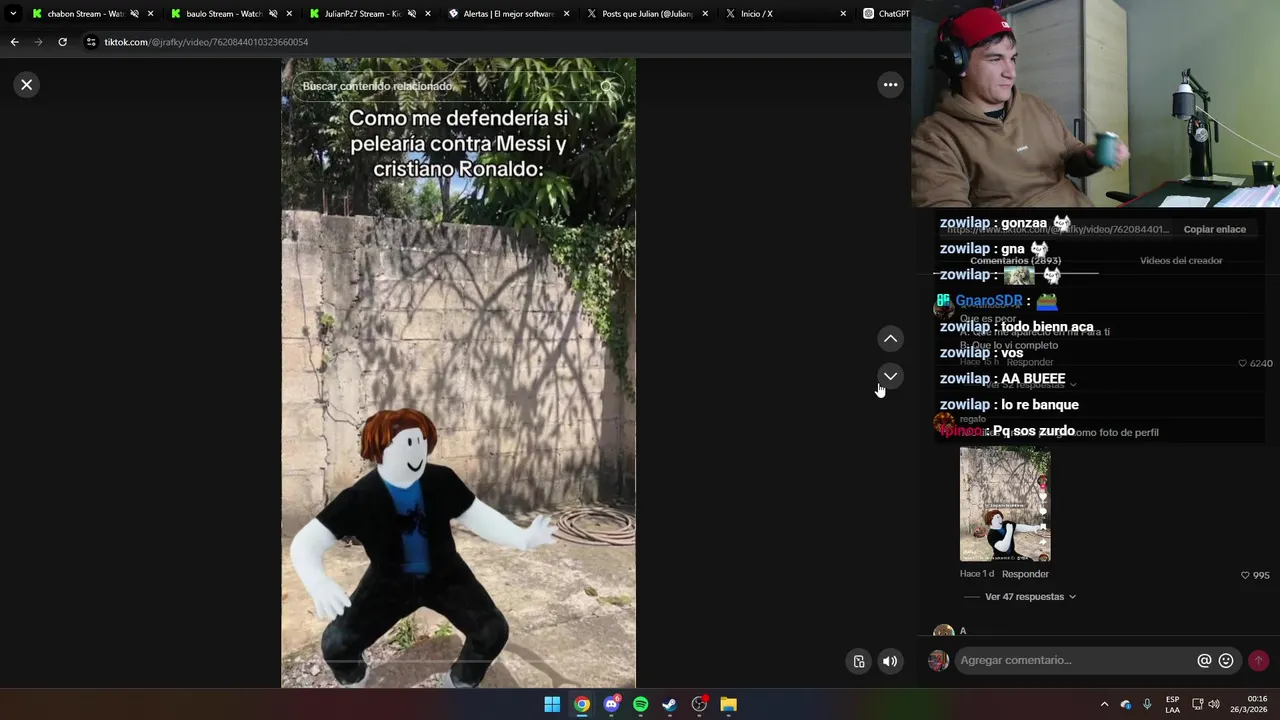Open the tab search dropdown arrow
This screenshot has width=1280, height=720.
(13, 14)
